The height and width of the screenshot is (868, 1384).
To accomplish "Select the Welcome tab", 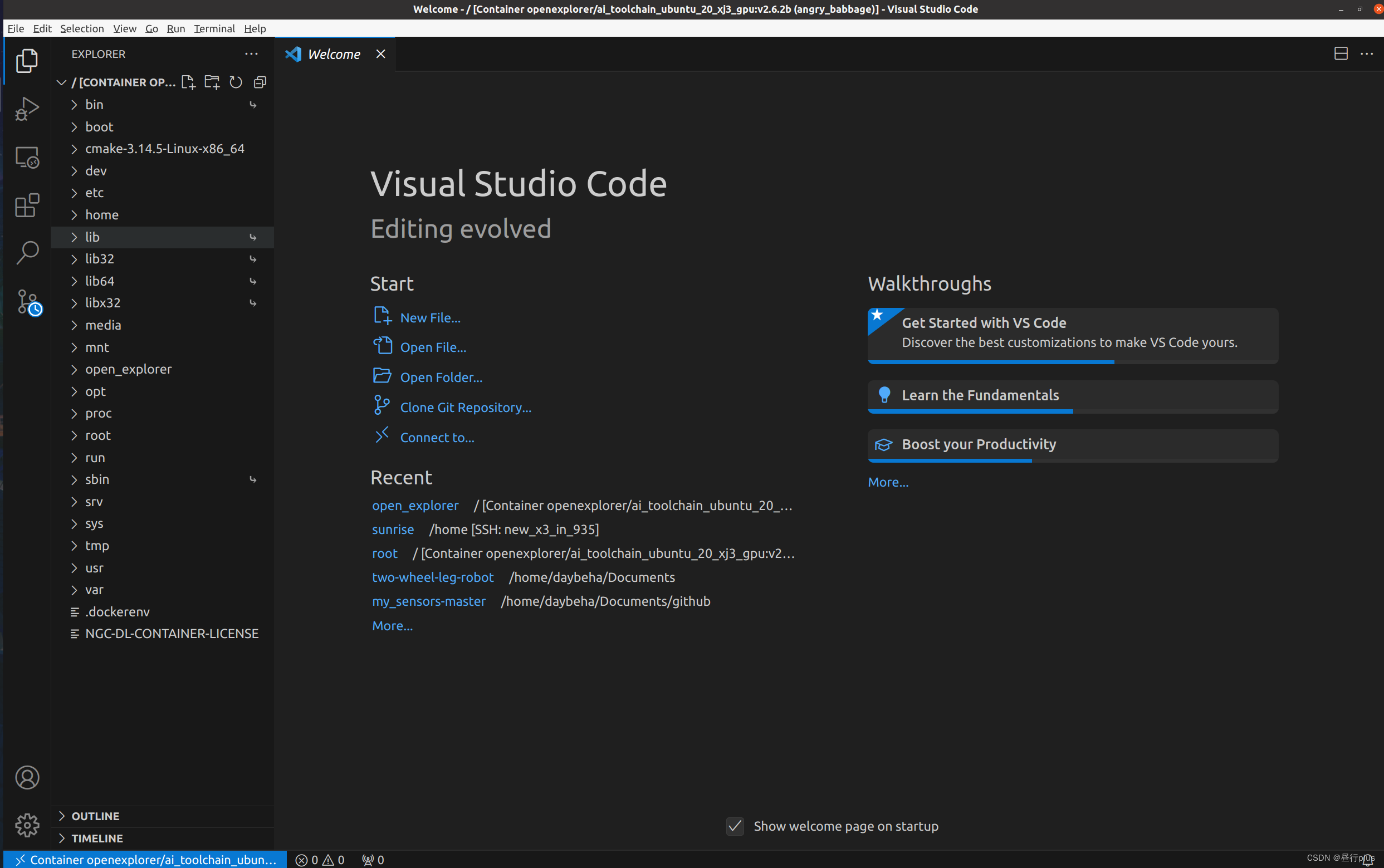I will click(x=334, y=54).
